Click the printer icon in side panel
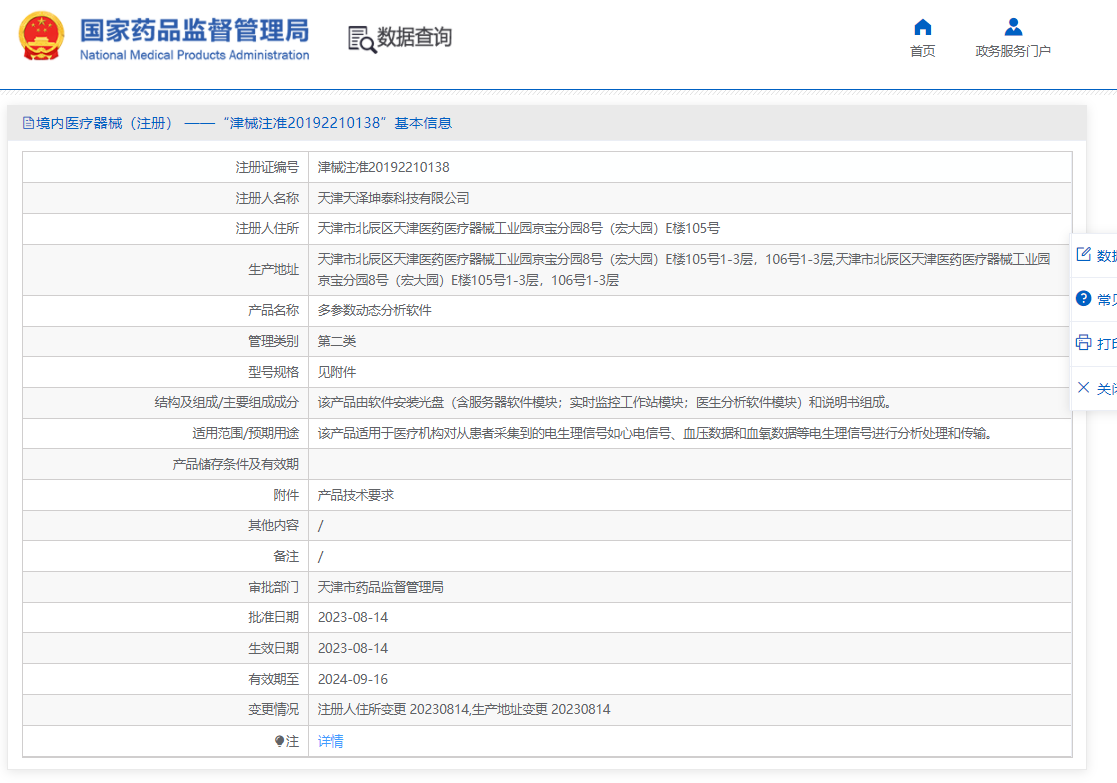1117x783 pixels. click(x=1084, y=343)
